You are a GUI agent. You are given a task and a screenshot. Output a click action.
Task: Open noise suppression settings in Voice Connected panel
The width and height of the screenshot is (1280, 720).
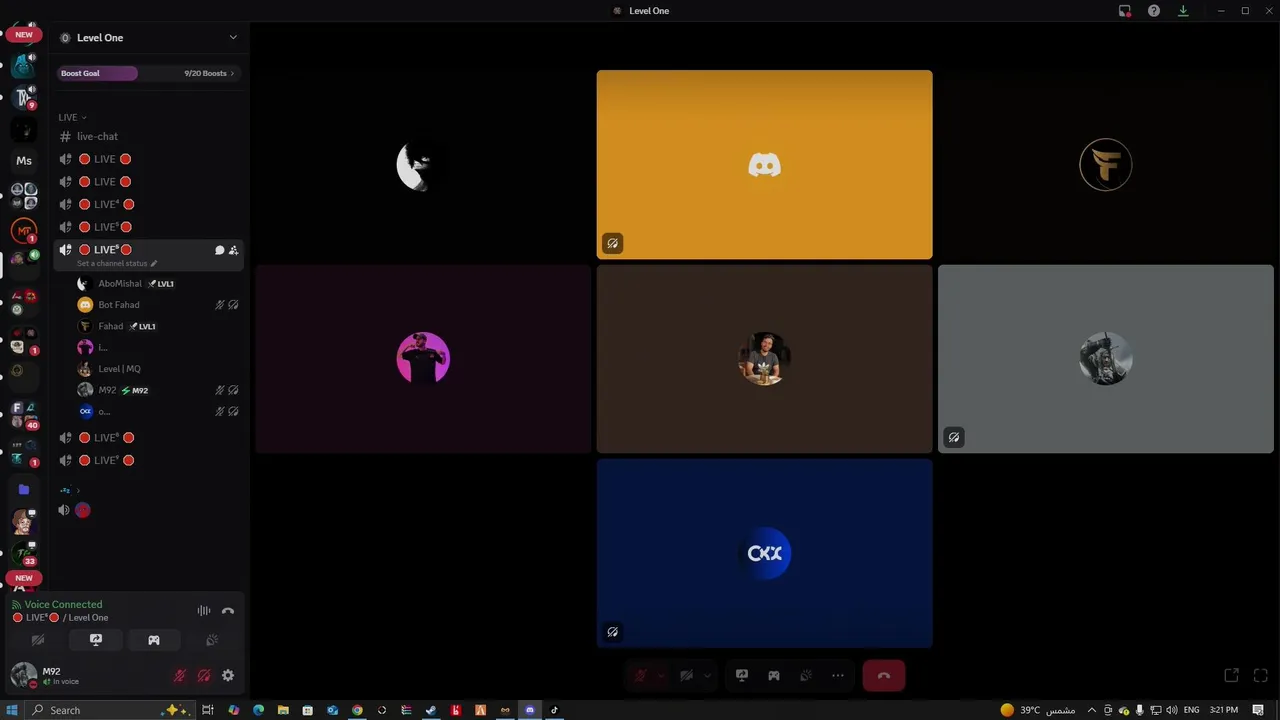tap(204, 611)
